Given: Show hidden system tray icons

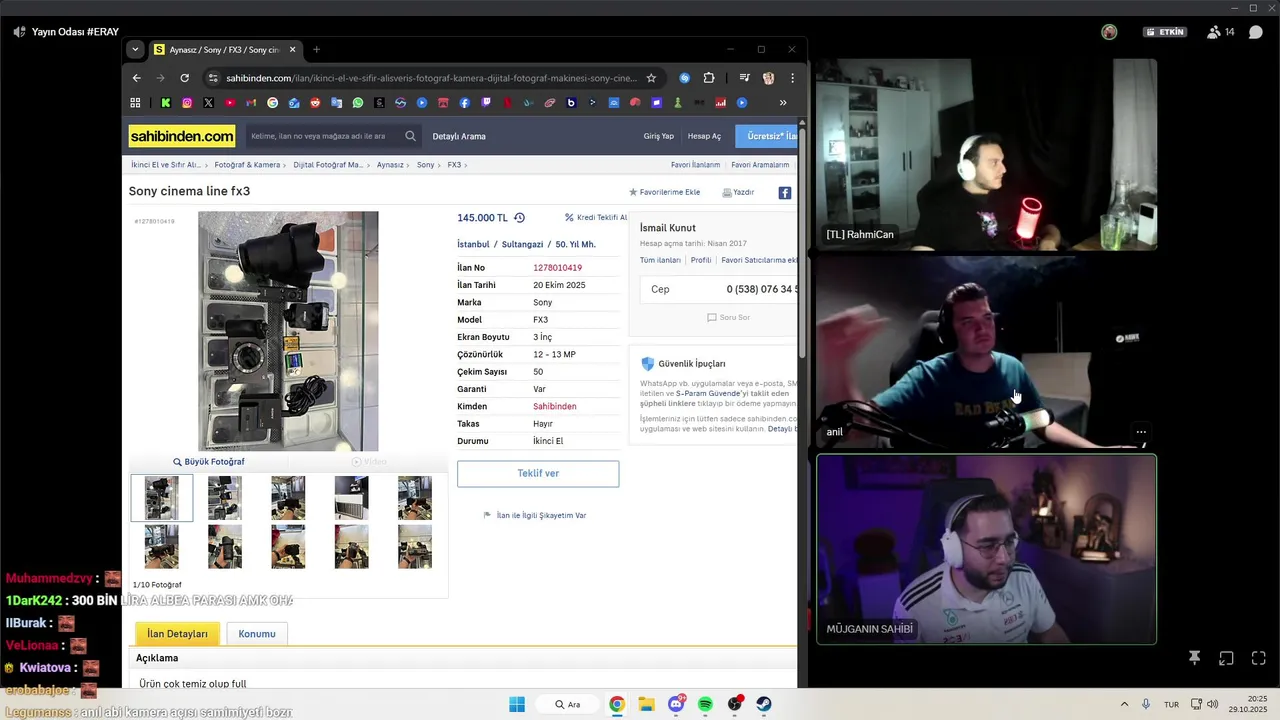Looking at the screenshot, I should coord(1124,704).
